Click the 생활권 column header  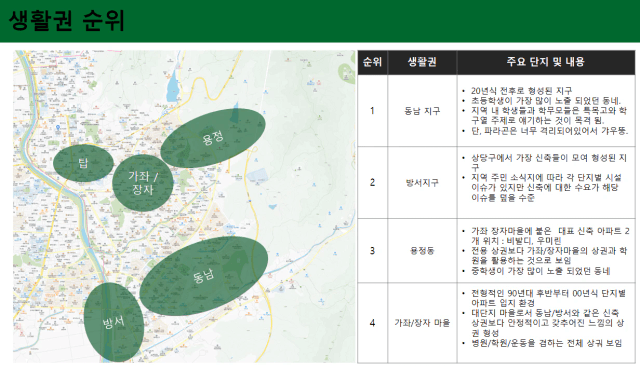click(x=422, y=62)
